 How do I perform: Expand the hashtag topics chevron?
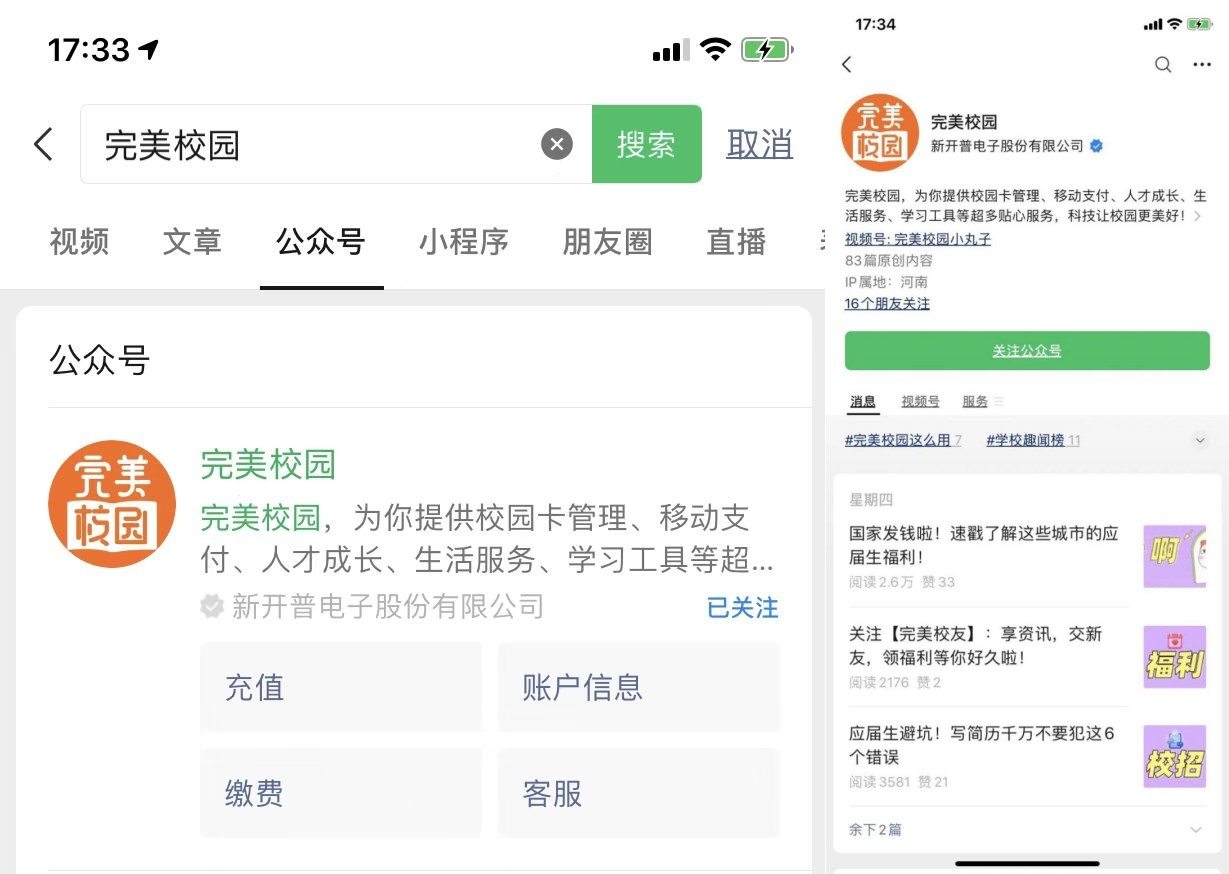[1200, 440]
